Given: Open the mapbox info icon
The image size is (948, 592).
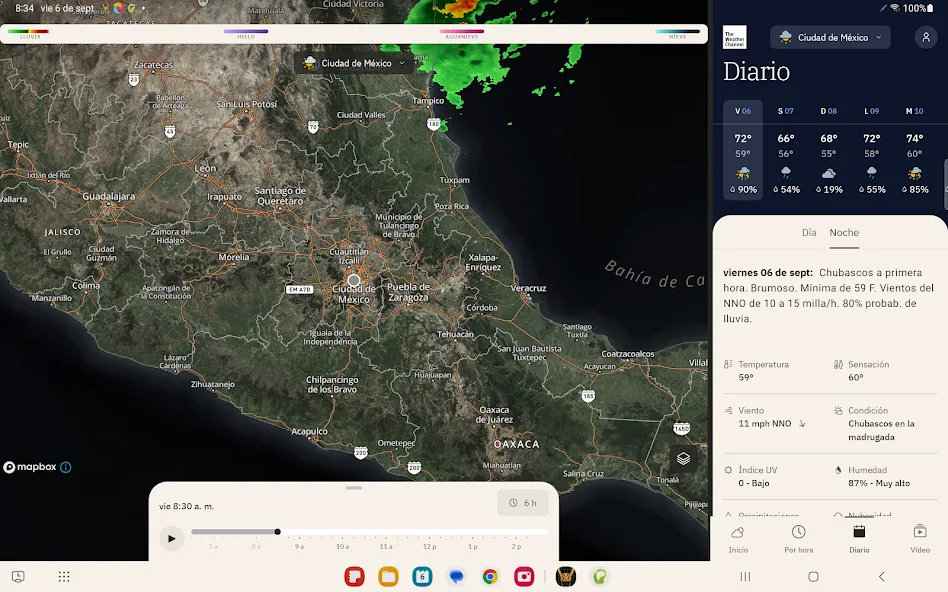Looking at the screenshot, I should click(x=65, y=467).
